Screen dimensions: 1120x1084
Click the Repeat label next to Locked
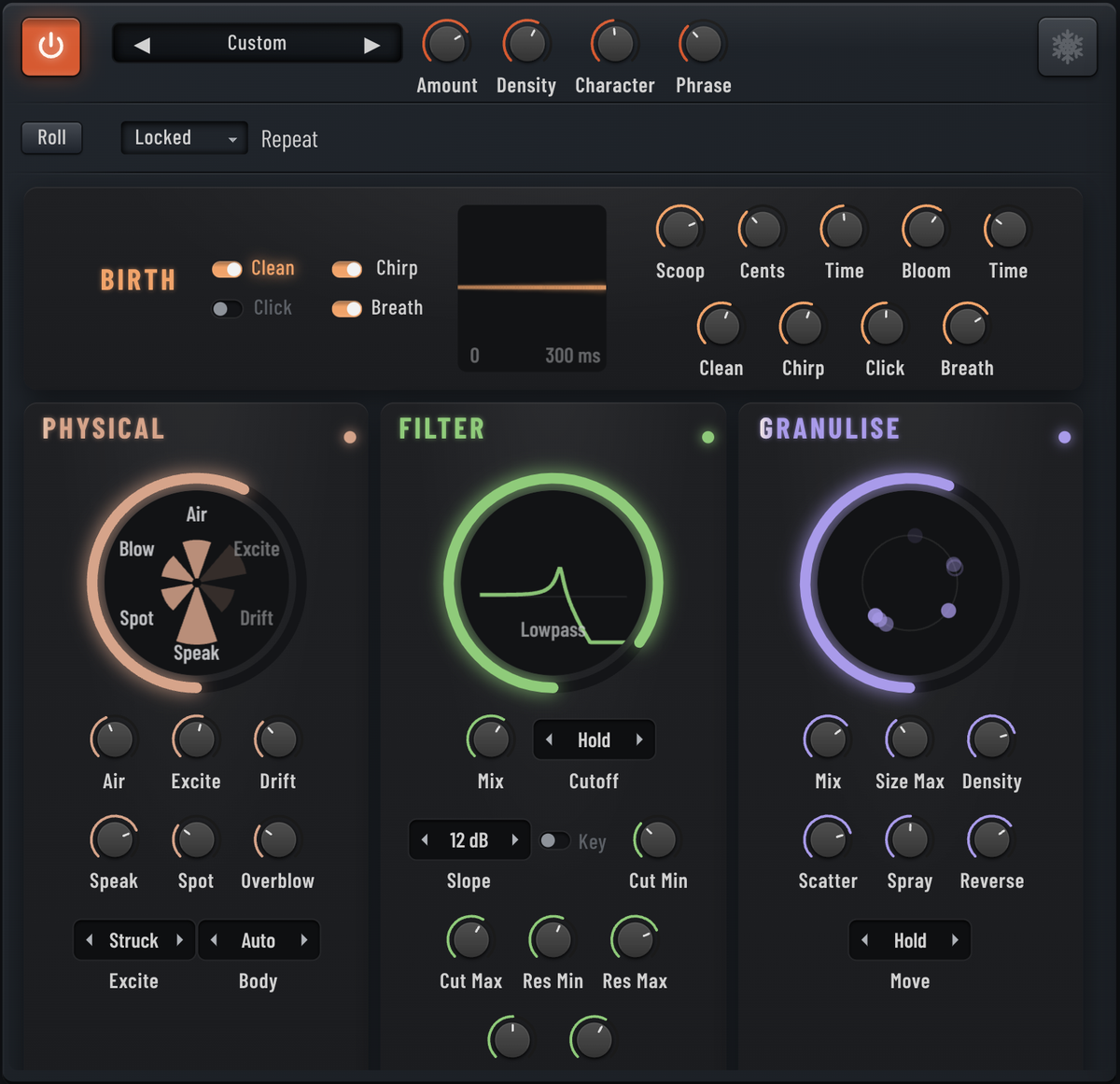click(x=289, y=139)
